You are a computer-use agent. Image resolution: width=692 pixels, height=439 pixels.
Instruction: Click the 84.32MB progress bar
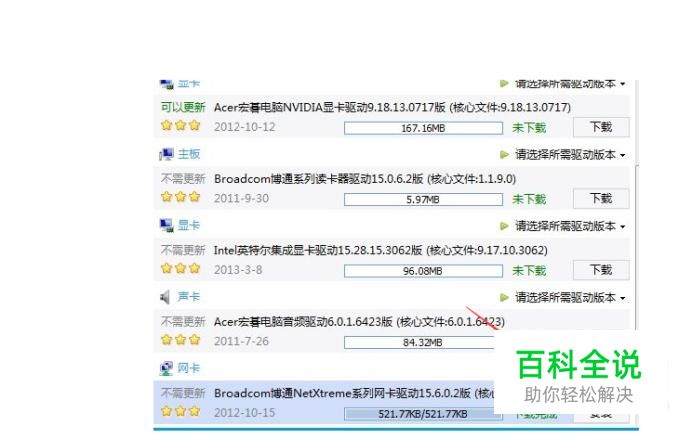click(419, 343)
